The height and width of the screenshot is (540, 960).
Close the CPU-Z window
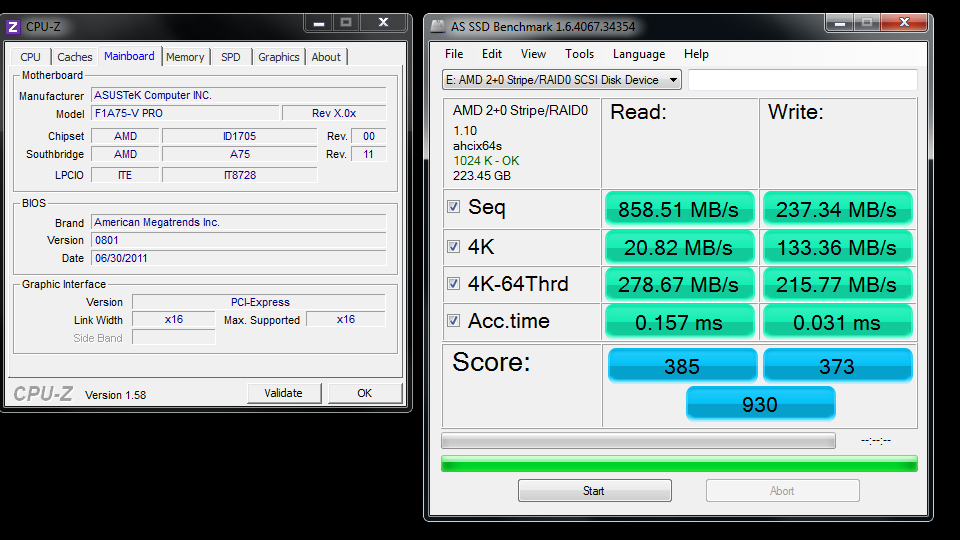tap(383, 23)
